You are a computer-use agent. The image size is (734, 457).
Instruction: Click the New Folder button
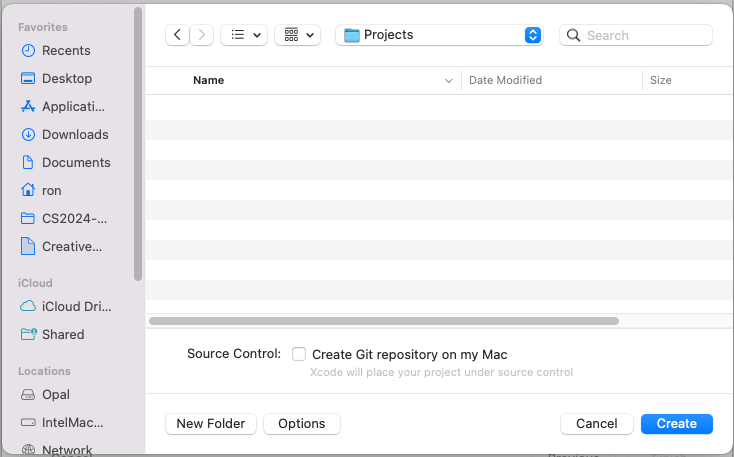tap(211, 424)
